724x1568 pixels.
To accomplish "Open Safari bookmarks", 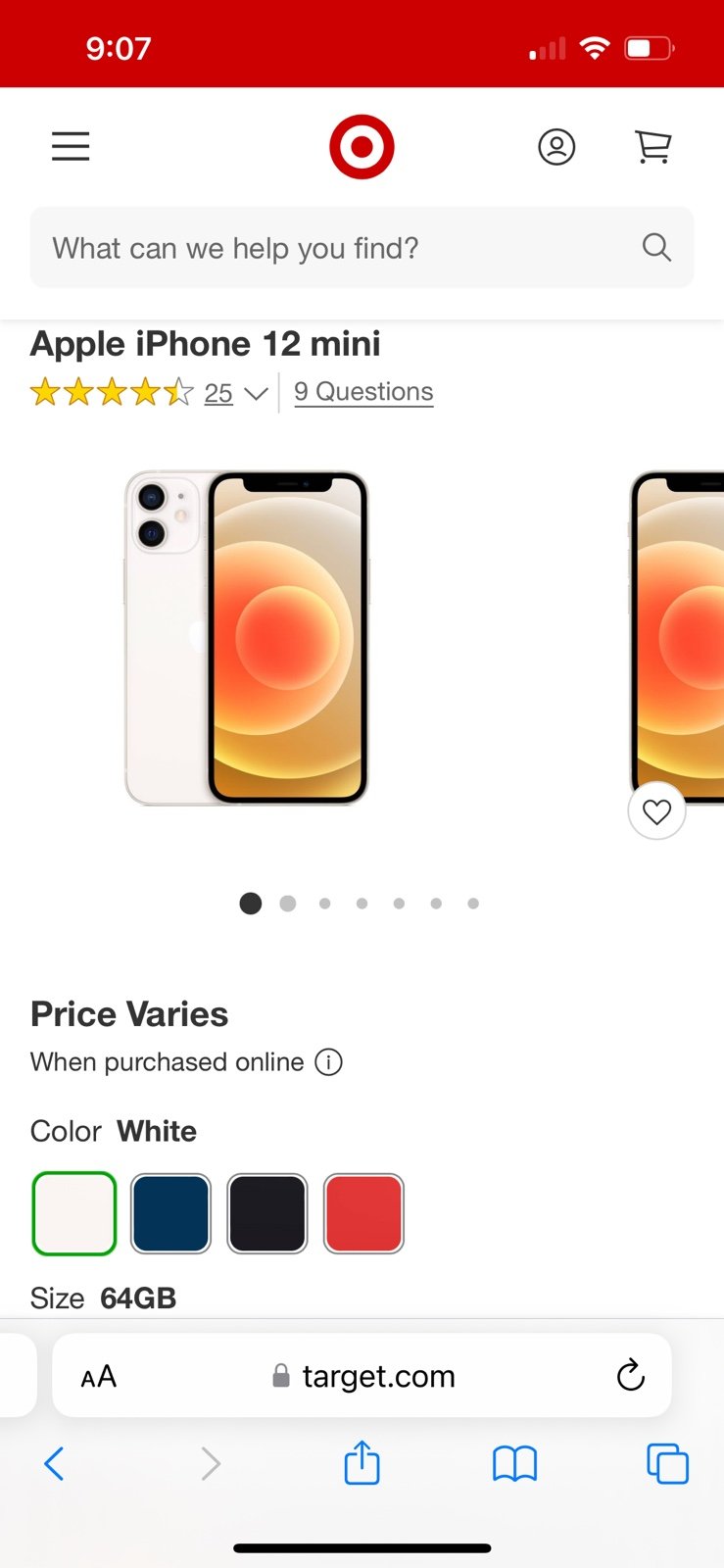I will (x=514, y=1464).
